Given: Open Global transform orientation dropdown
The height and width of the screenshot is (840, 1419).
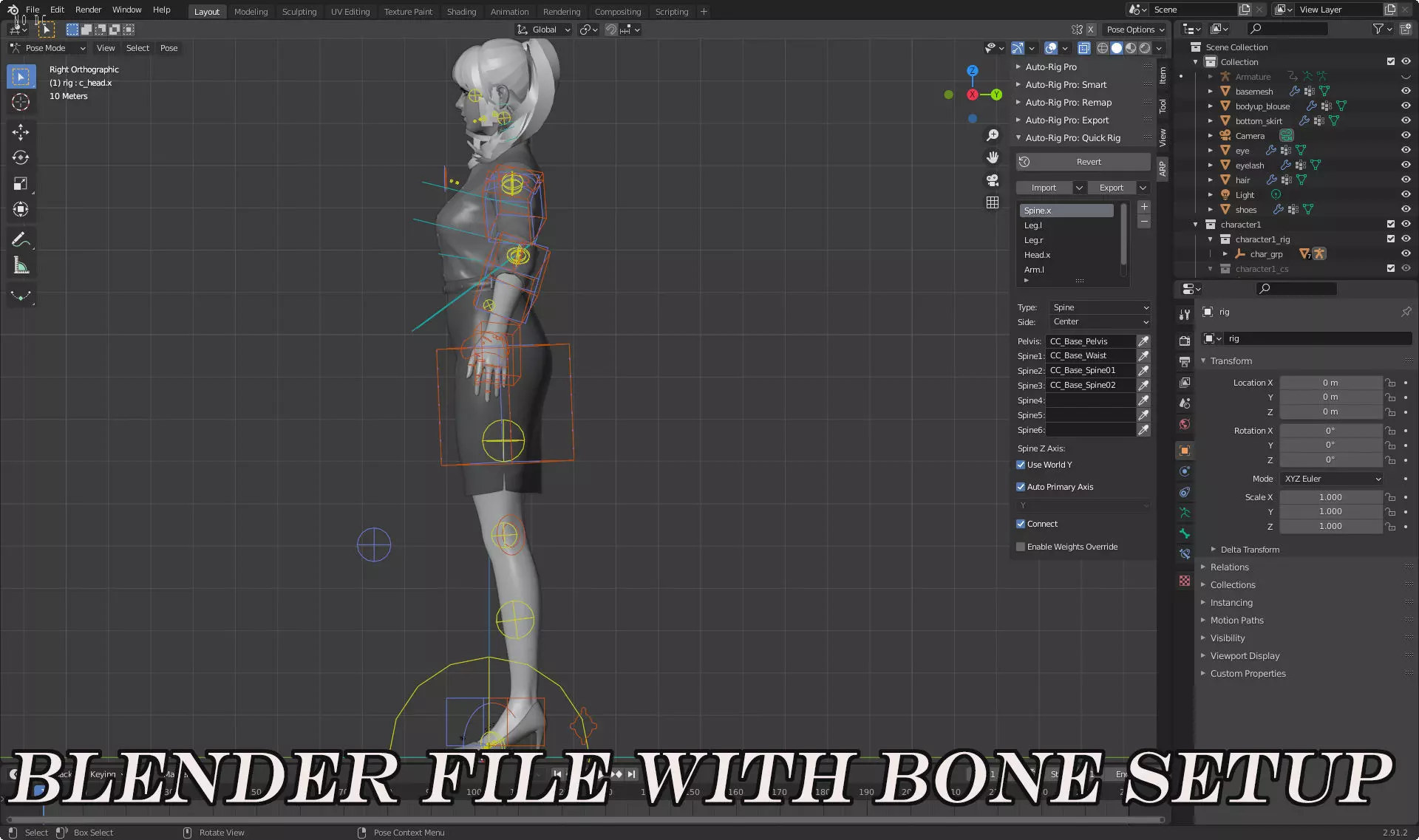Looking at the screenshot, I should point(544,30).
